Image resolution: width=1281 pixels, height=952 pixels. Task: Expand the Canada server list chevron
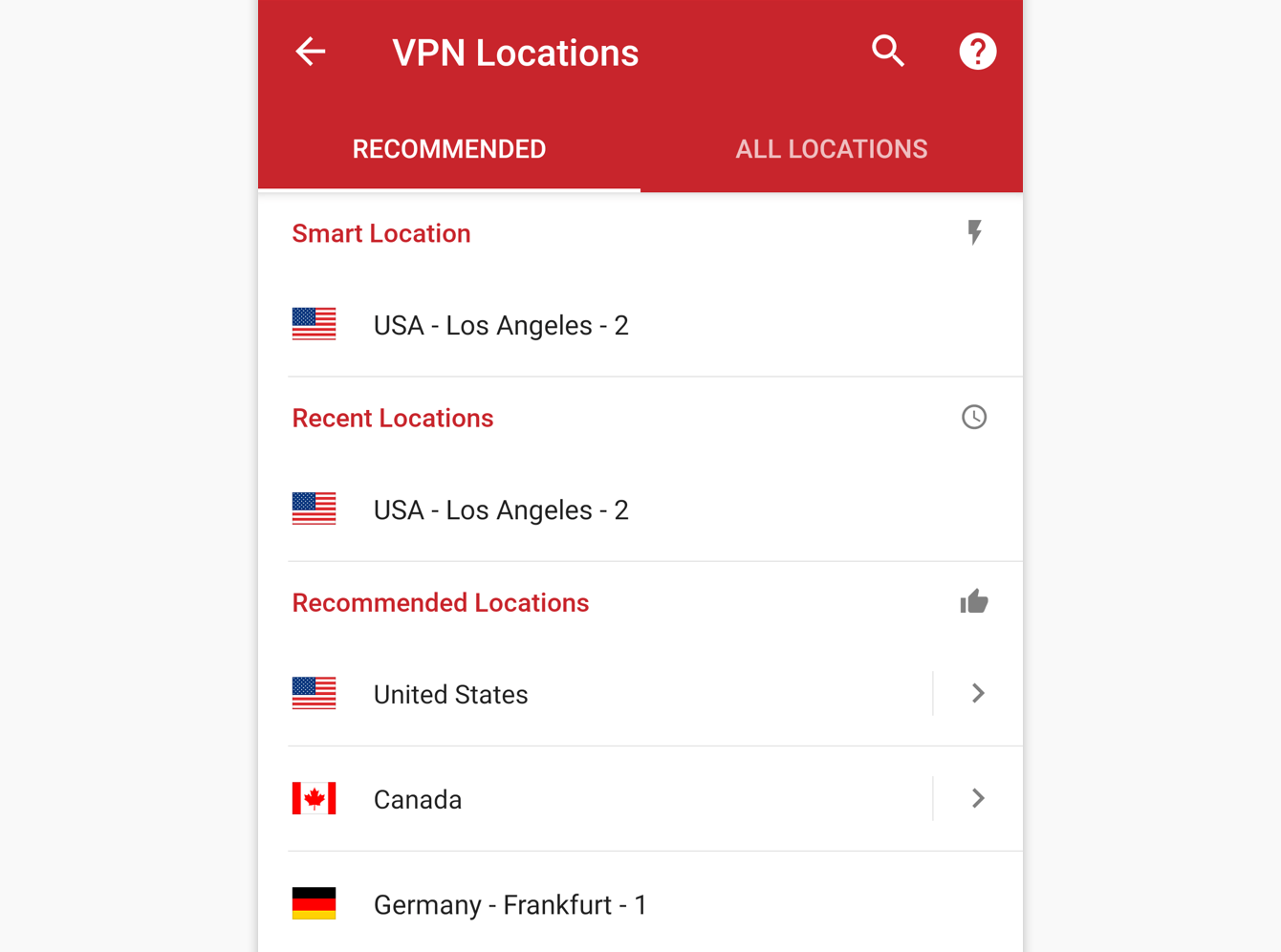(977, 798)
